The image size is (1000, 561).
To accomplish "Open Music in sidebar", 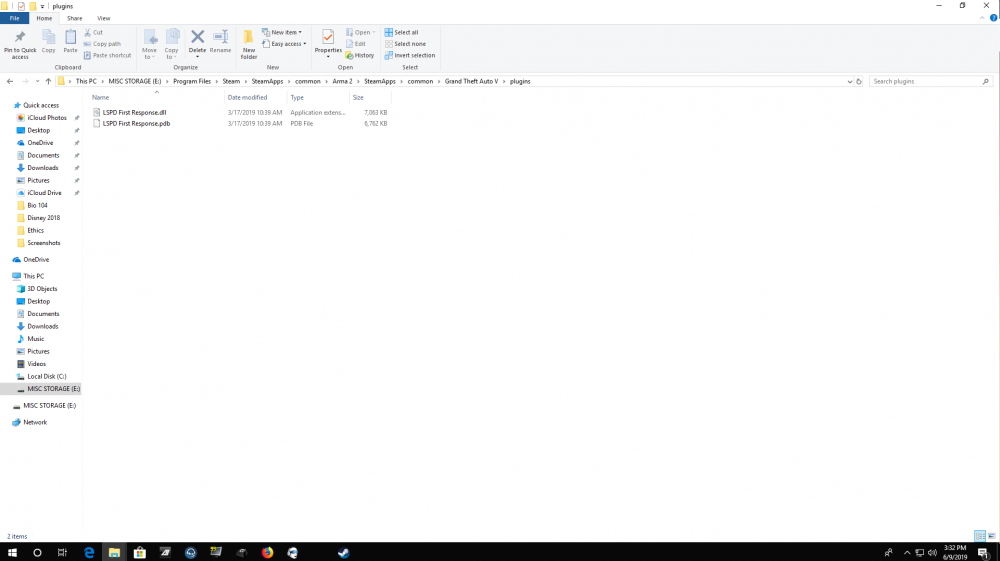I will 36,339.
